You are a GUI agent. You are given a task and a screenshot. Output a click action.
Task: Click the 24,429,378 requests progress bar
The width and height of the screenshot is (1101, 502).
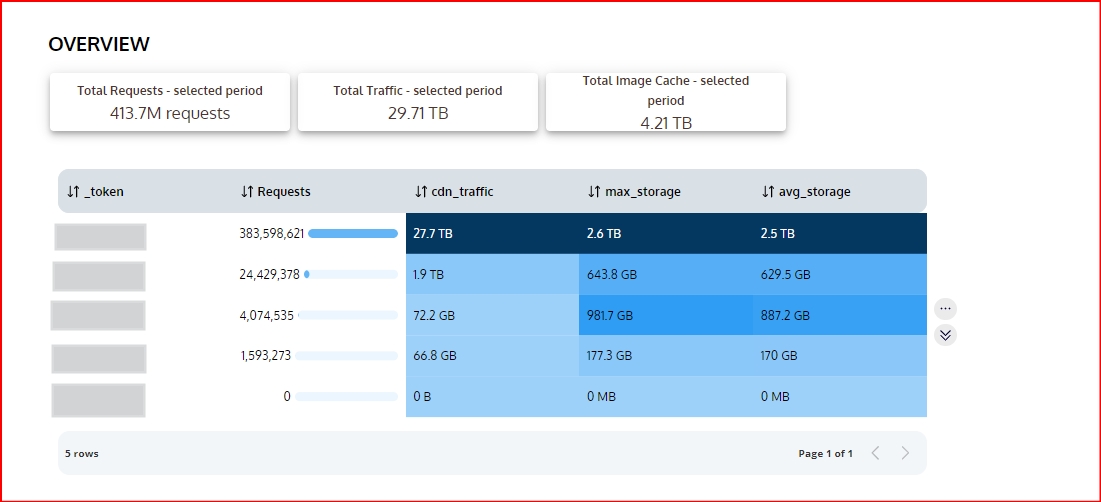point(351,274)
